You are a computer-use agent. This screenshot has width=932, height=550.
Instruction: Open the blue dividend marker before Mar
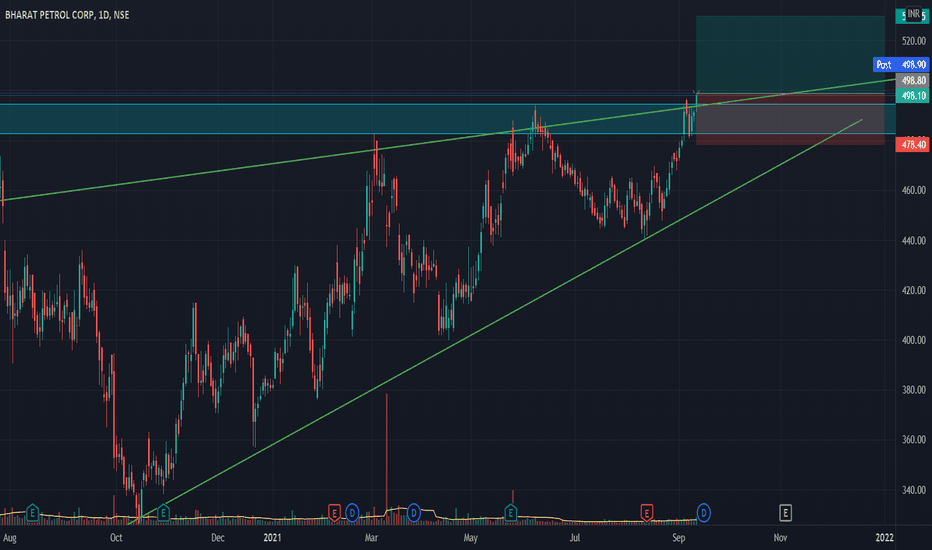pyautogui.click(x=352, y=513)
